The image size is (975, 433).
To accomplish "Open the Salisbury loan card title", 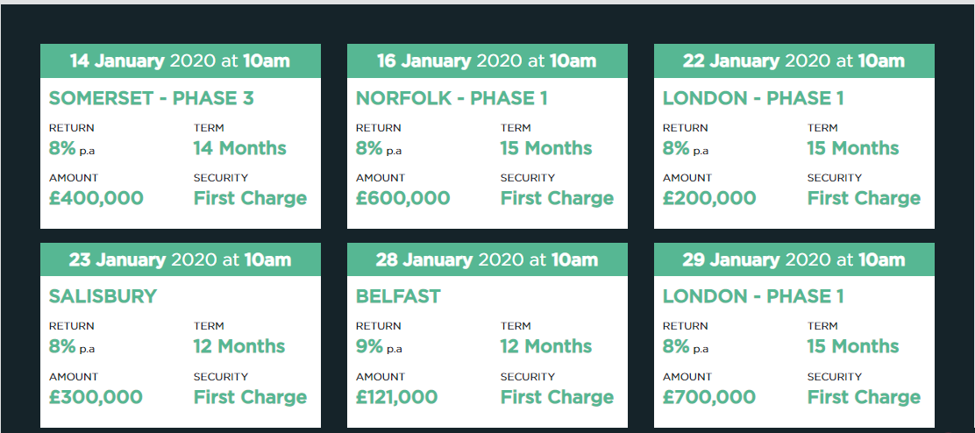I will (x=103, y=296).
